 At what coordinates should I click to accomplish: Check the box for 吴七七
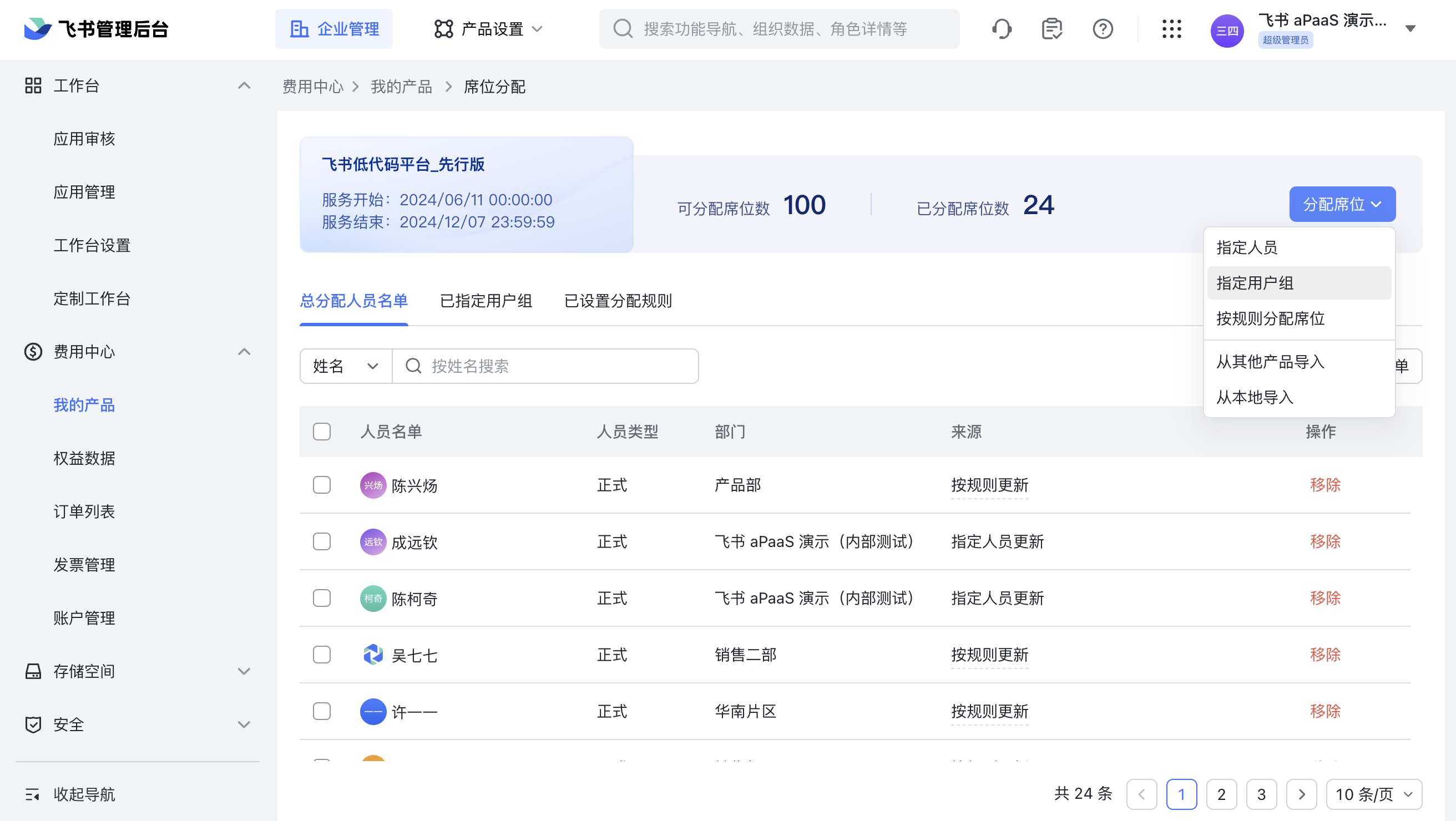pos(322,655)
